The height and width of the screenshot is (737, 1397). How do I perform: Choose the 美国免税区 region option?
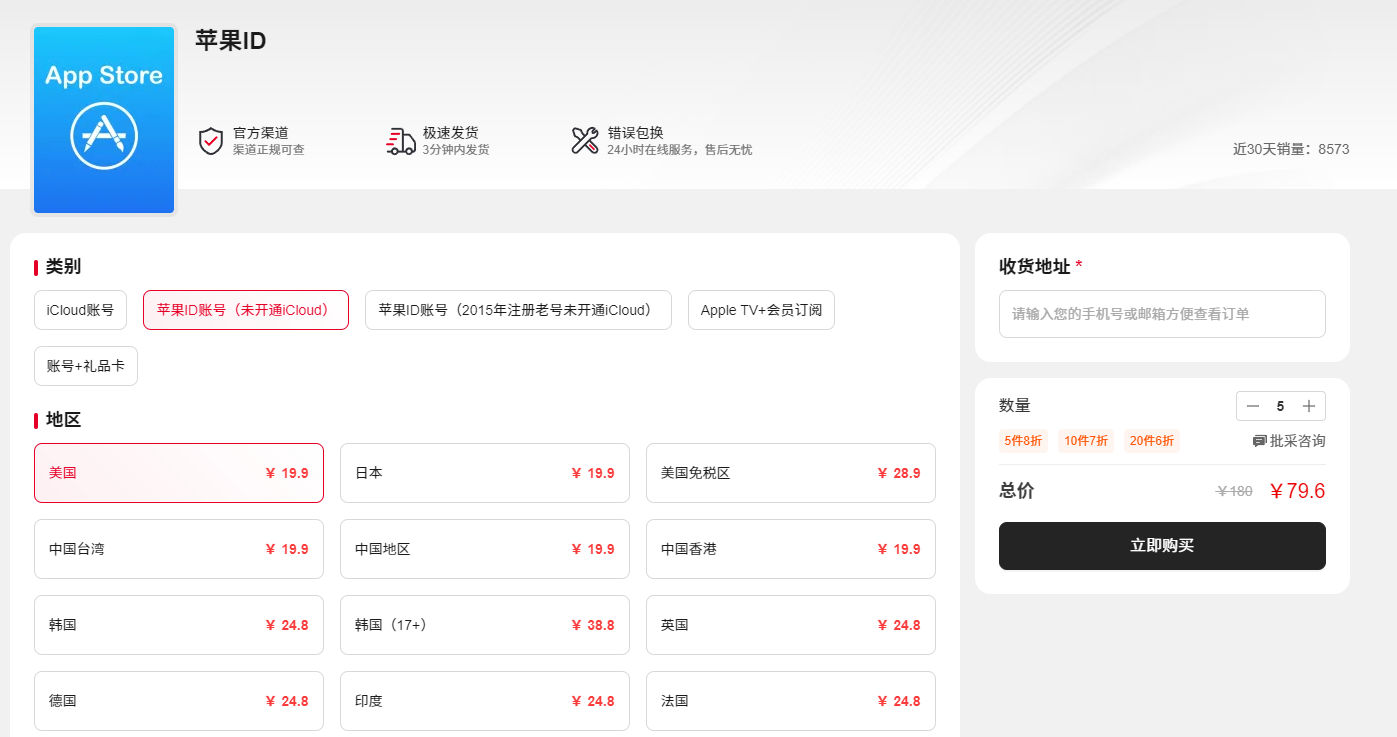tap(791, 473)
